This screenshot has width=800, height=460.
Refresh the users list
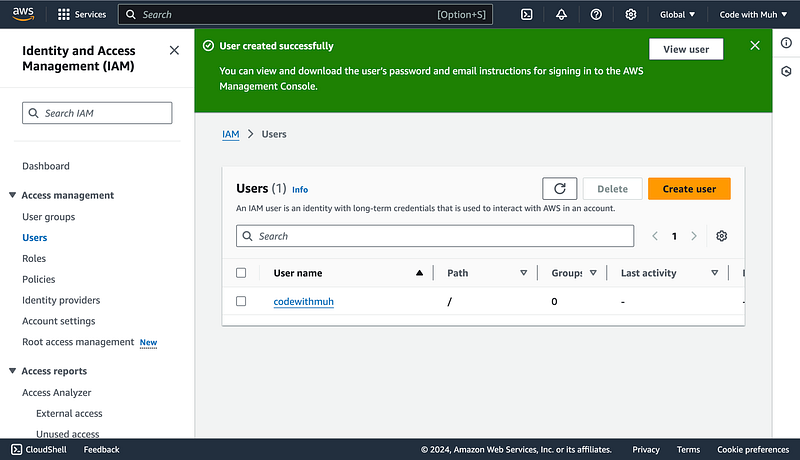pos(560,189)
